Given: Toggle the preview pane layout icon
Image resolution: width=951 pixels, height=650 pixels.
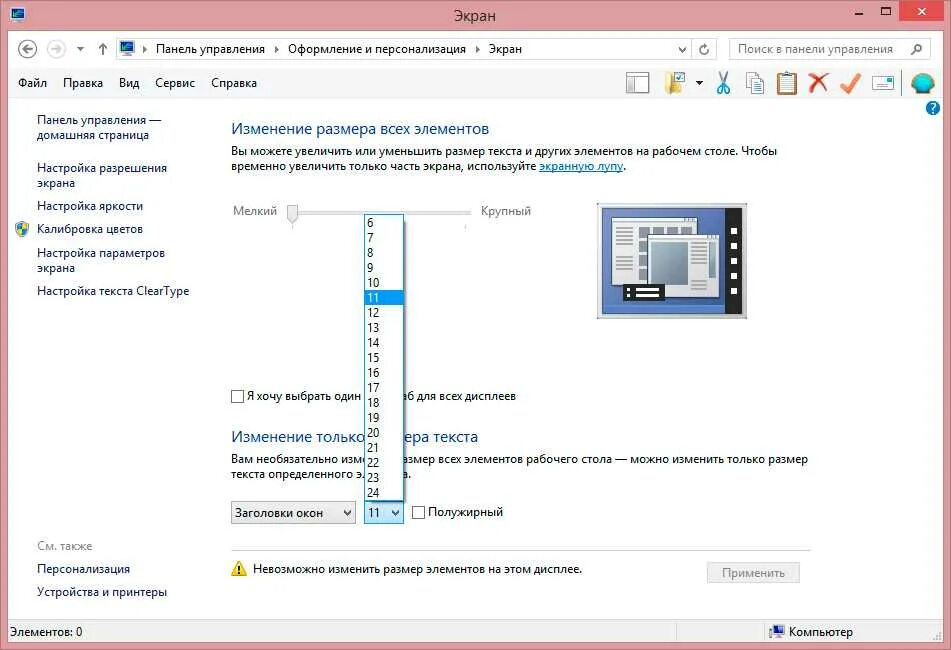Looking at the screenshot, I should (637, 83).
